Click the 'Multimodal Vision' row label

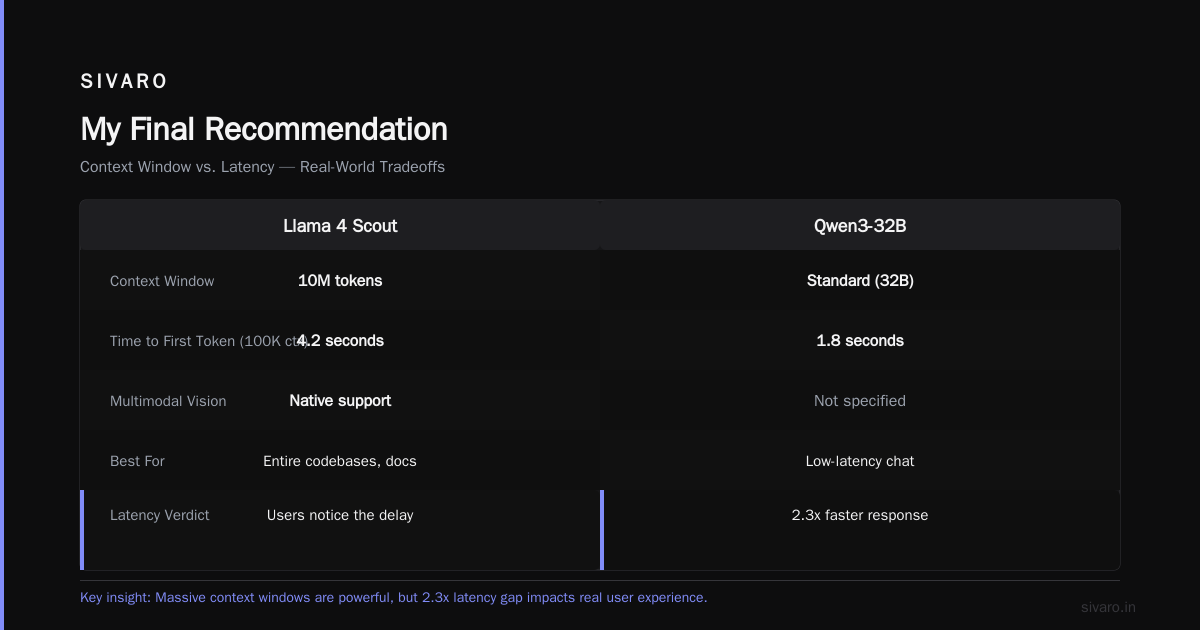pos(168,401)
